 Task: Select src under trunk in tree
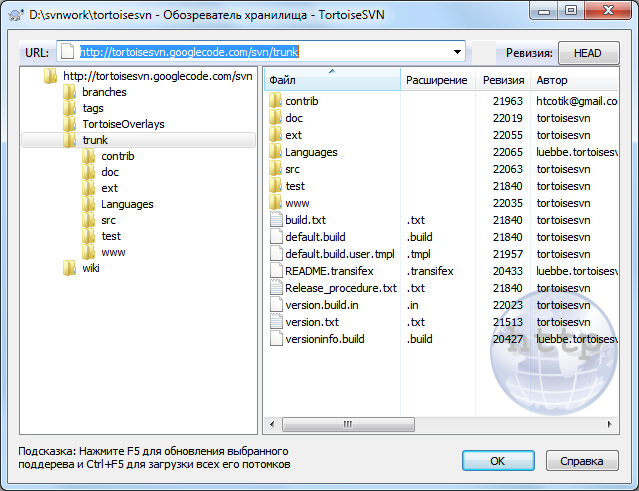[x=108, y=220]
